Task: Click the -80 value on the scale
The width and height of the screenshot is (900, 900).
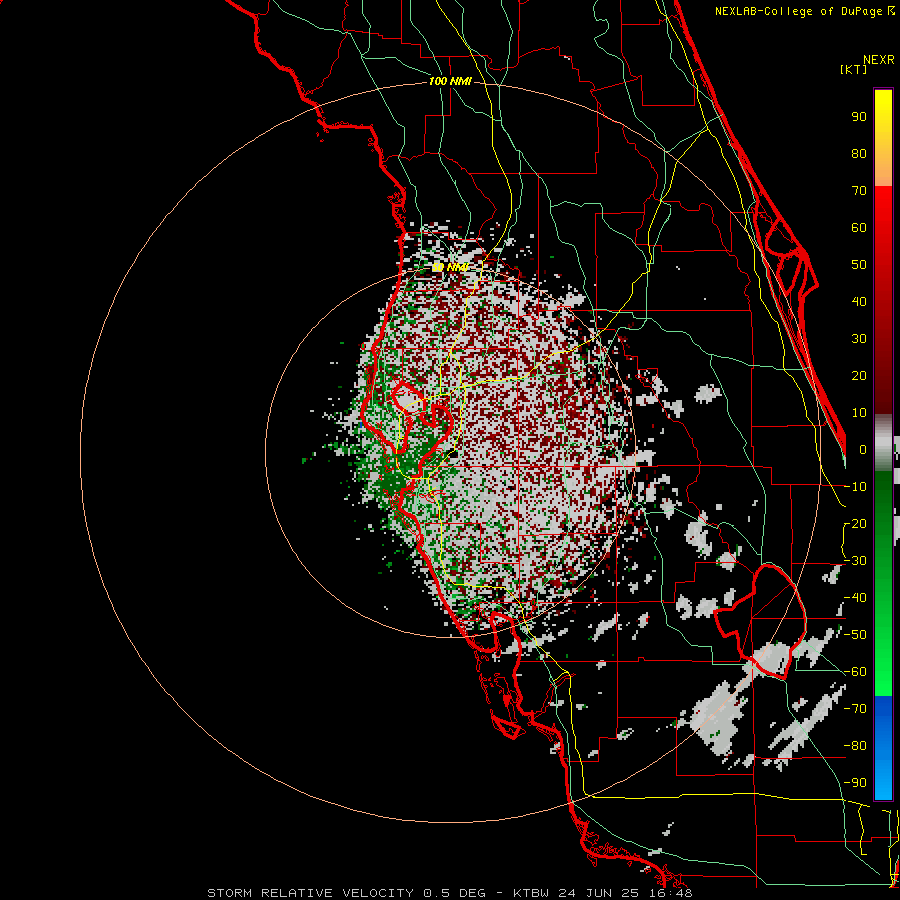Action: (855, 746)
